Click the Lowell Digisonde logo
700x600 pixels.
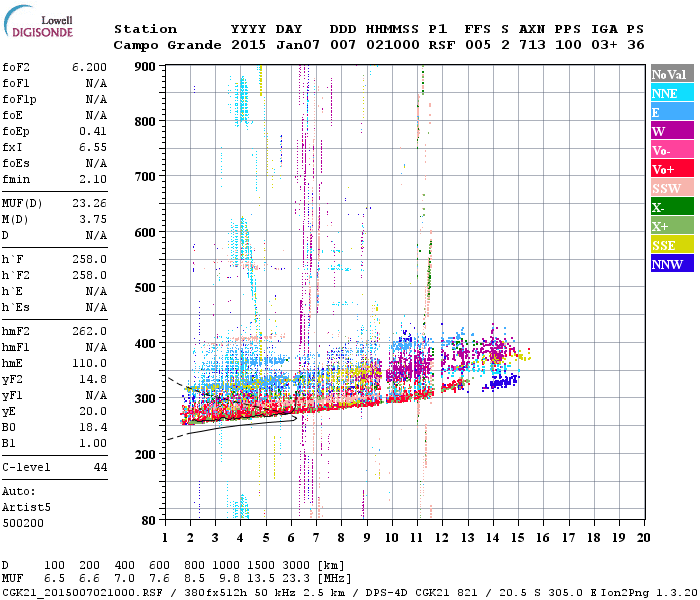[38, 22]
